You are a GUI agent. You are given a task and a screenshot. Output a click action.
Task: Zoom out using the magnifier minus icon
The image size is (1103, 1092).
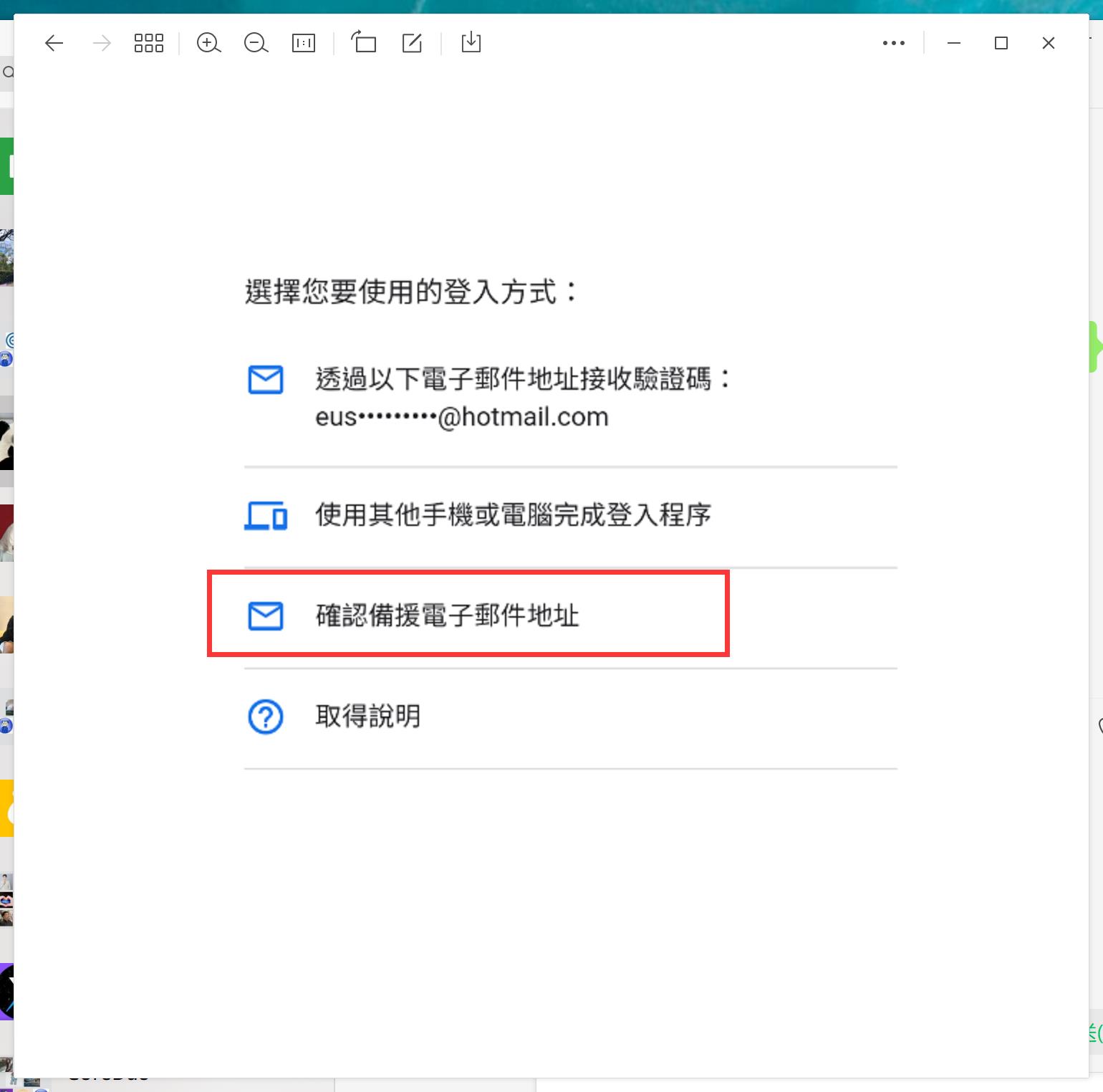256,43
